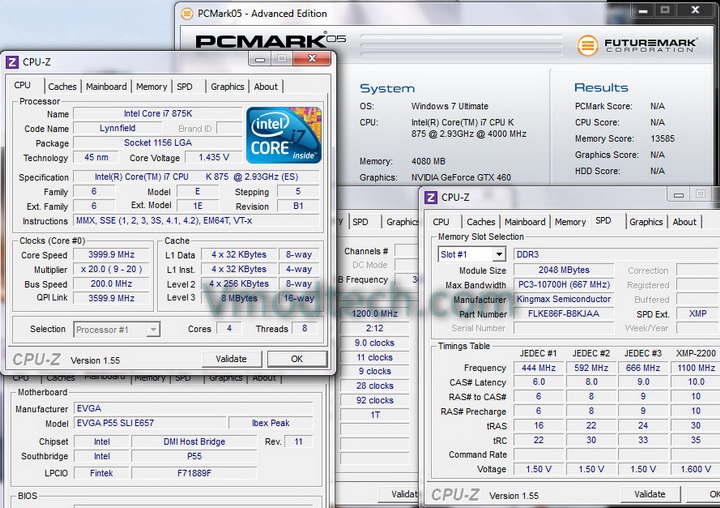The image size is (720, 508).
Task: Click the Ibex Peak field
Action: (270, 423)
